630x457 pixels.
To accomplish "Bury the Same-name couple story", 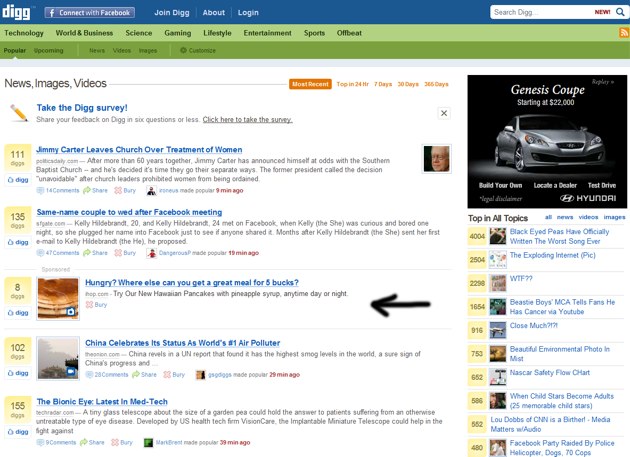I will 125,253.
